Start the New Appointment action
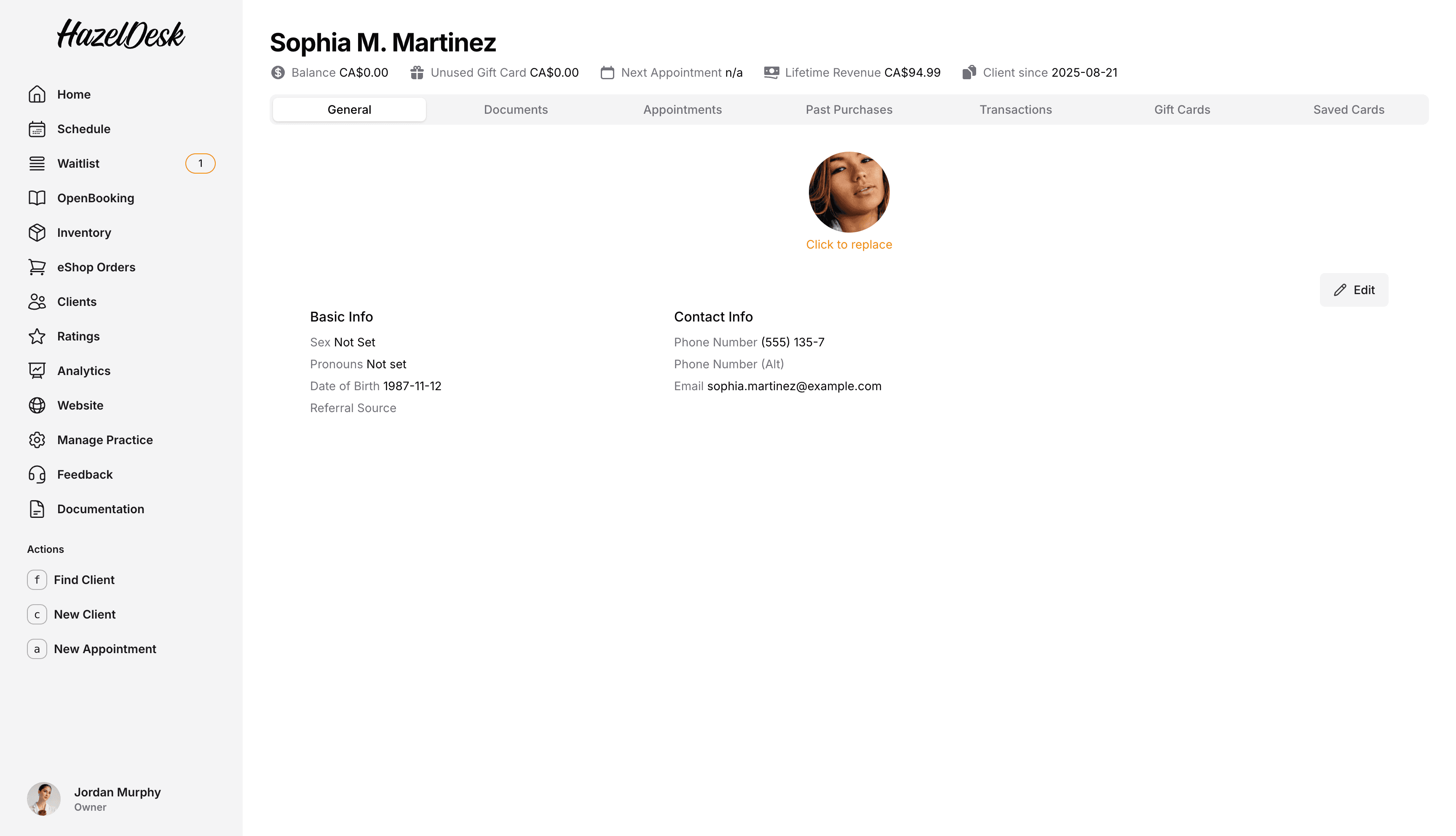This screenshot has width=1456, height=836. click(105, 649)
